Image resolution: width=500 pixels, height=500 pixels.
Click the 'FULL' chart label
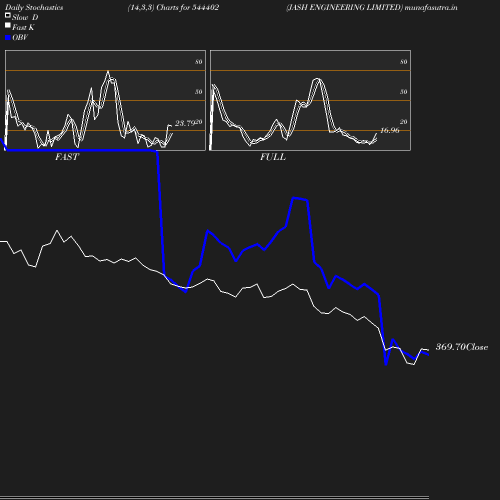click(273, 157)
